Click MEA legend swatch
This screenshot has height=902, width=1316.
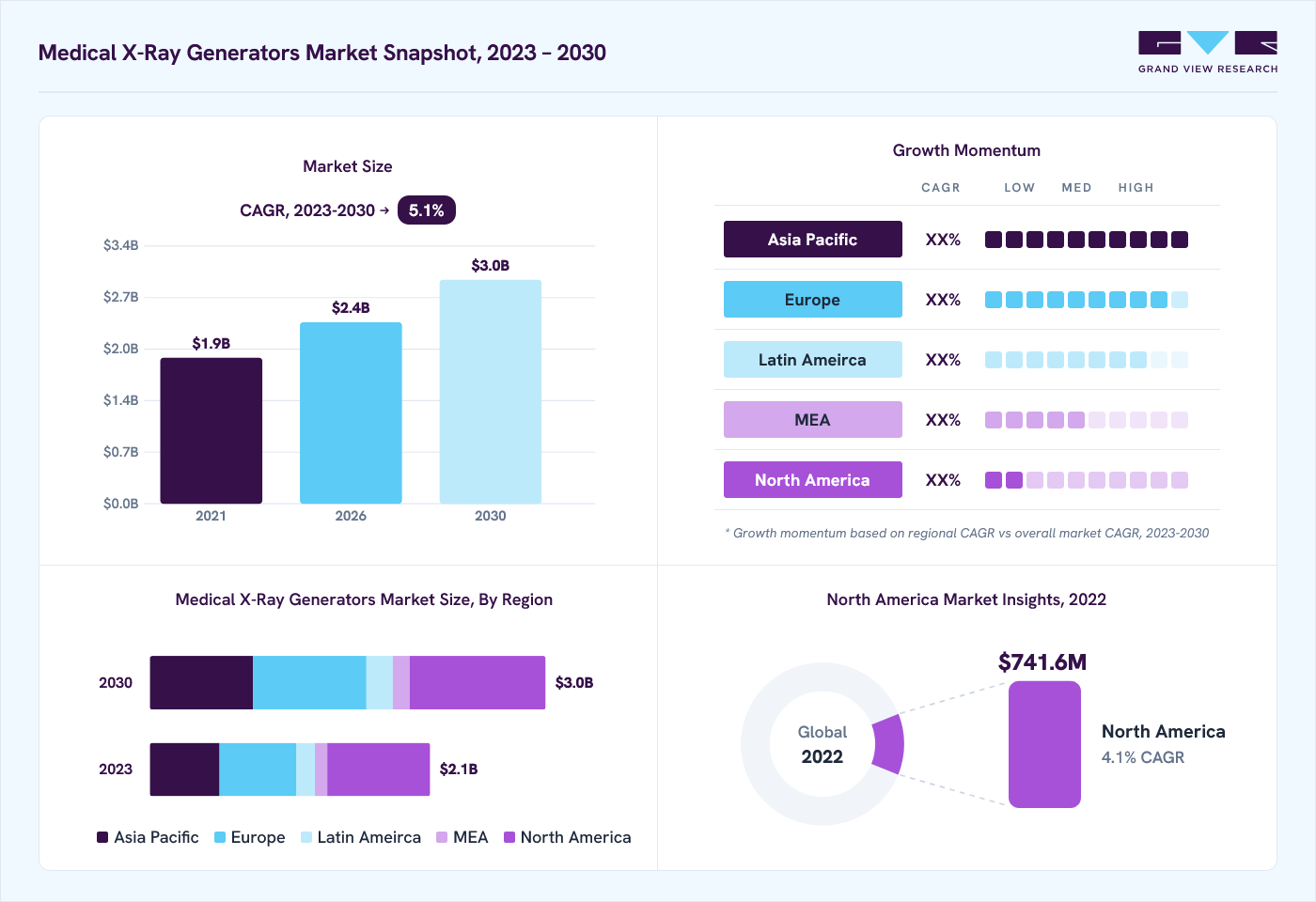pyautogui.click(x=442, y=837)
